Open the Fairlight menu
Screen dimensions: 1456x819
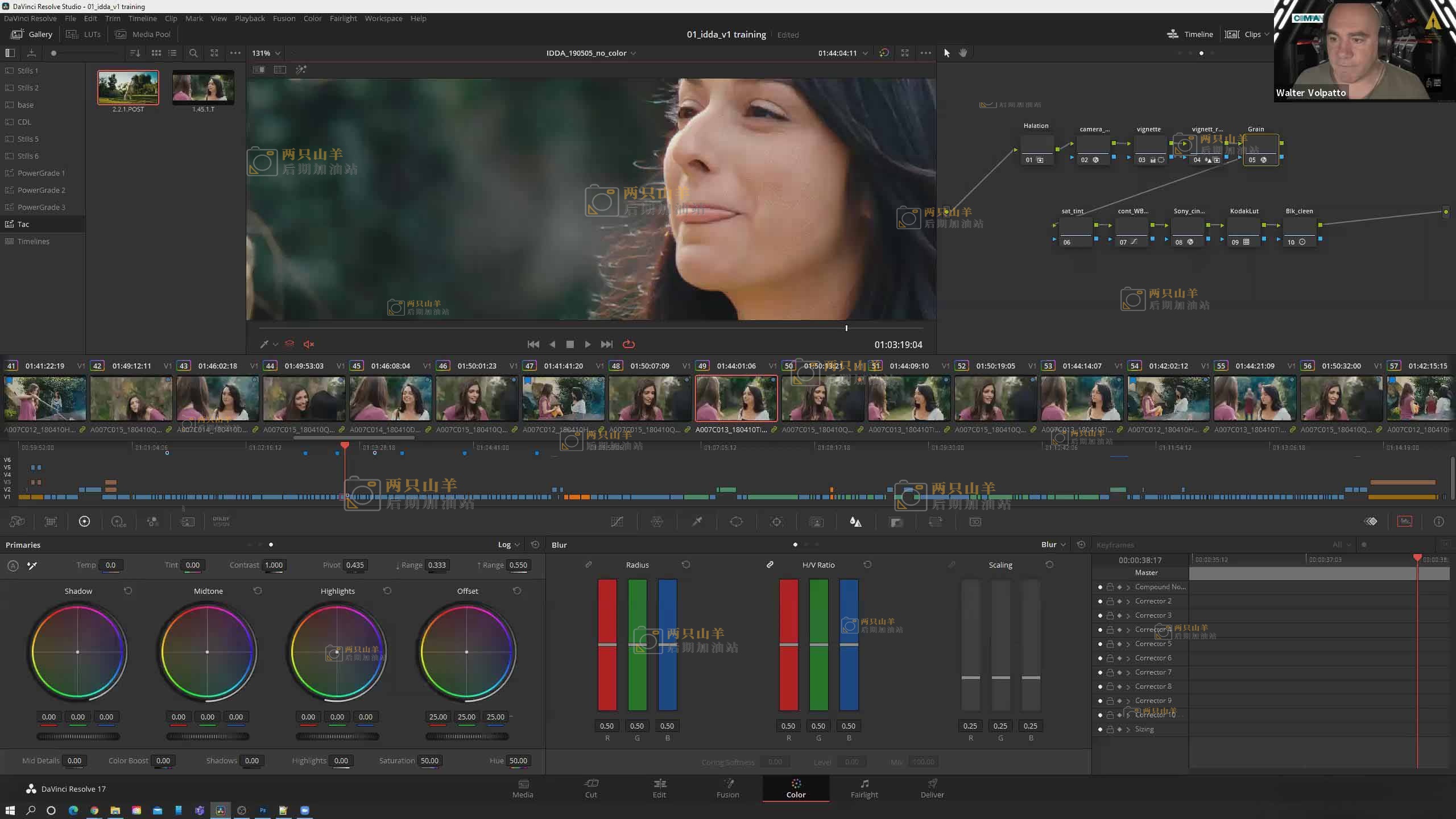coord(343,18)
